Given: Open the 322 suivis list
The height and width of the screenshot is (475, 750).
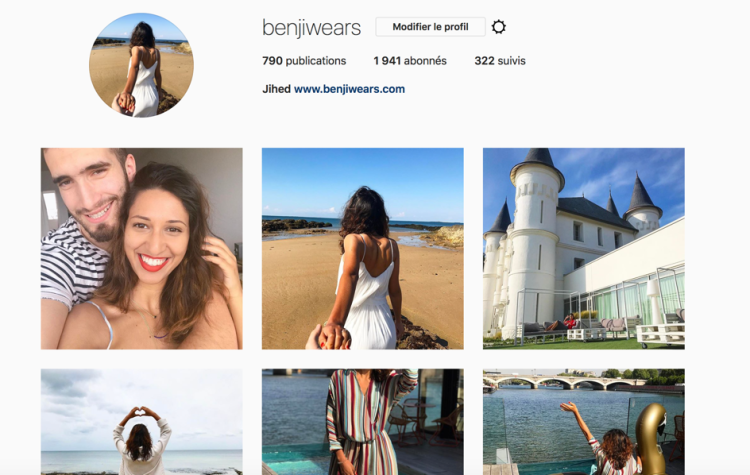Looking at the screenshot, I should tap(500, 61).
